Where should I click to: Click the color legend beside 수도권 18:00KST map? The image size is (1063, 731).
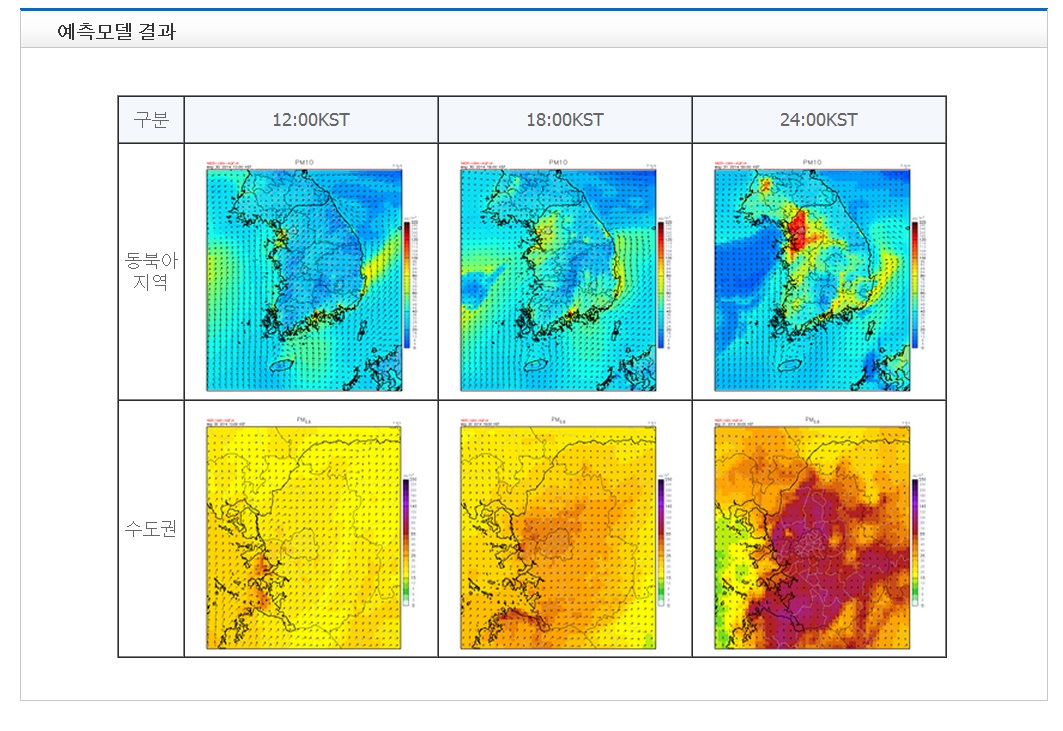tap(660, 542)
